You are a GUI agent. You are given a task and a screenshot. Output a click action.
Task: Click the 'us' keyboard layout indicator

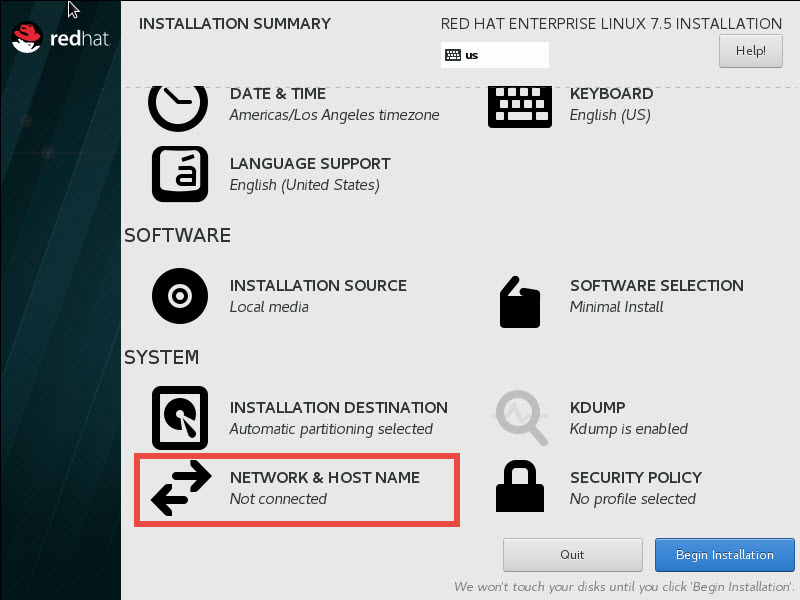coord(494,55)
